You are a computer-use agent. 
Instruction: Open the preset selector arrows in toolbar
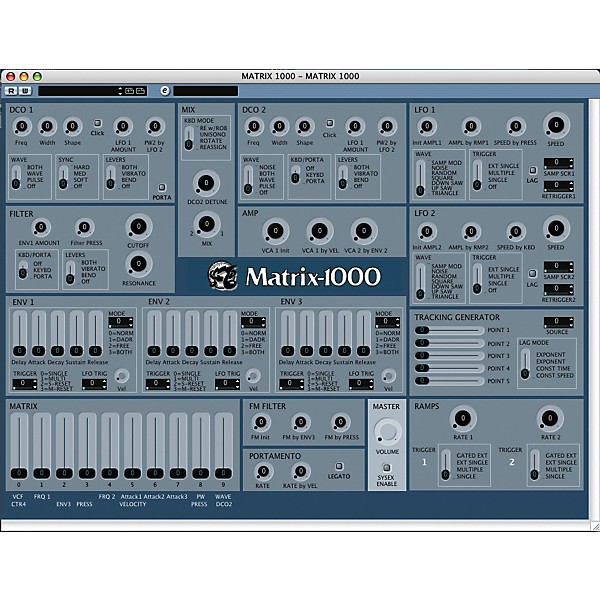tap(120, 91)
